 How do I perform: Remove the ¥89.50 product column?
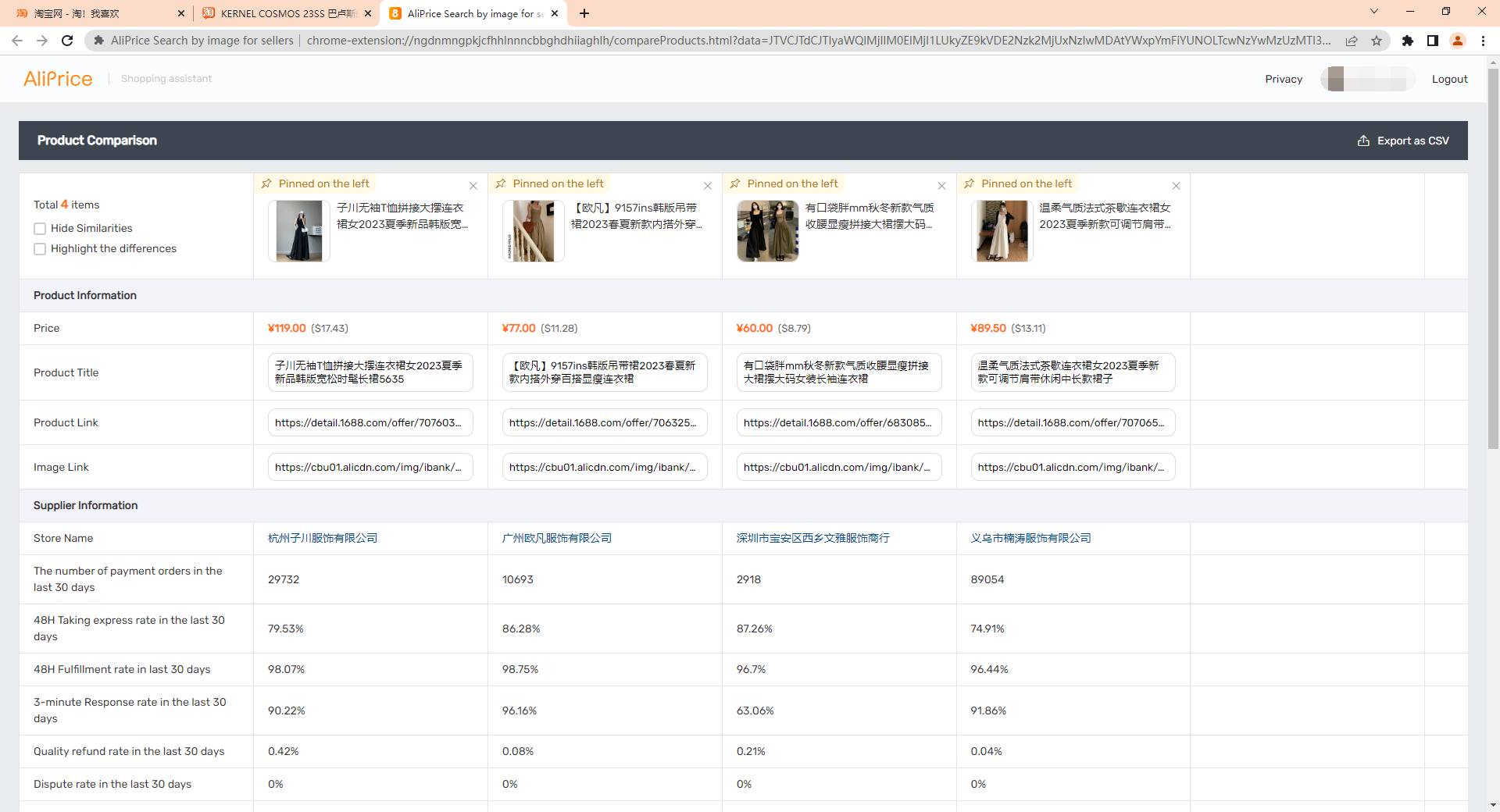[x=1176, y=186]
